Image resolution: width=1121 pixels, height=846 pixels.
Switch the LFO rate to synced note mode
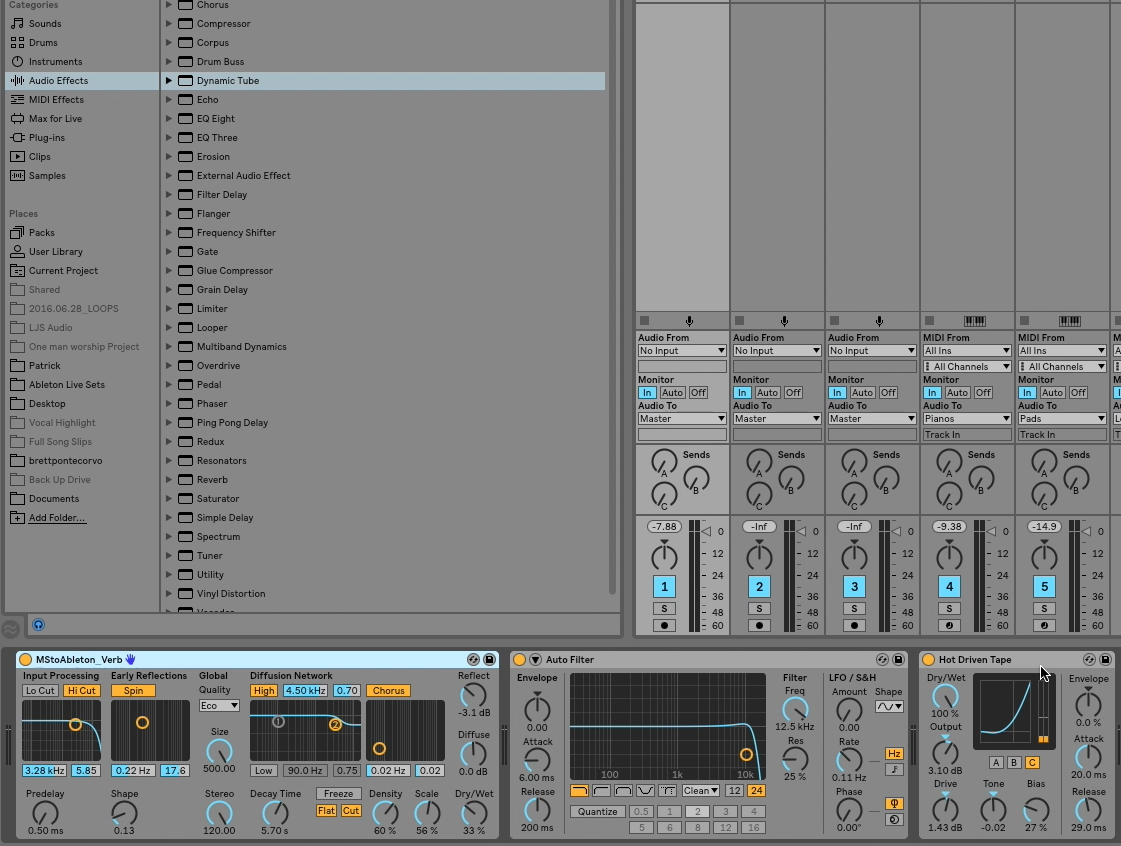[894, 769]
